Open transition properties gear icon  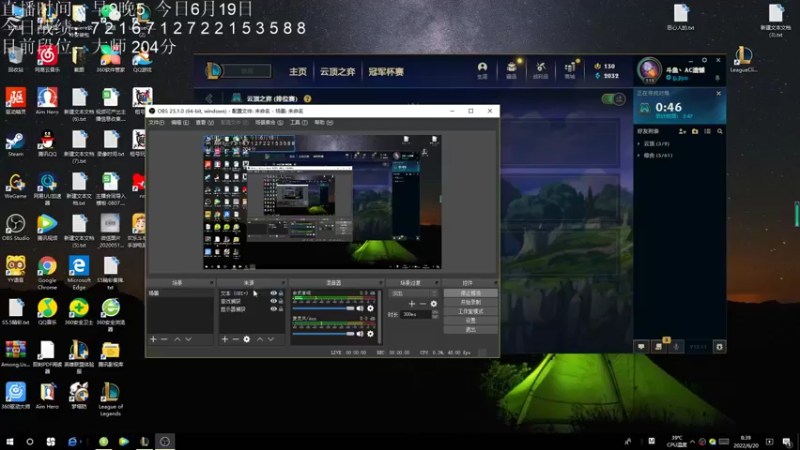point(434,304)
